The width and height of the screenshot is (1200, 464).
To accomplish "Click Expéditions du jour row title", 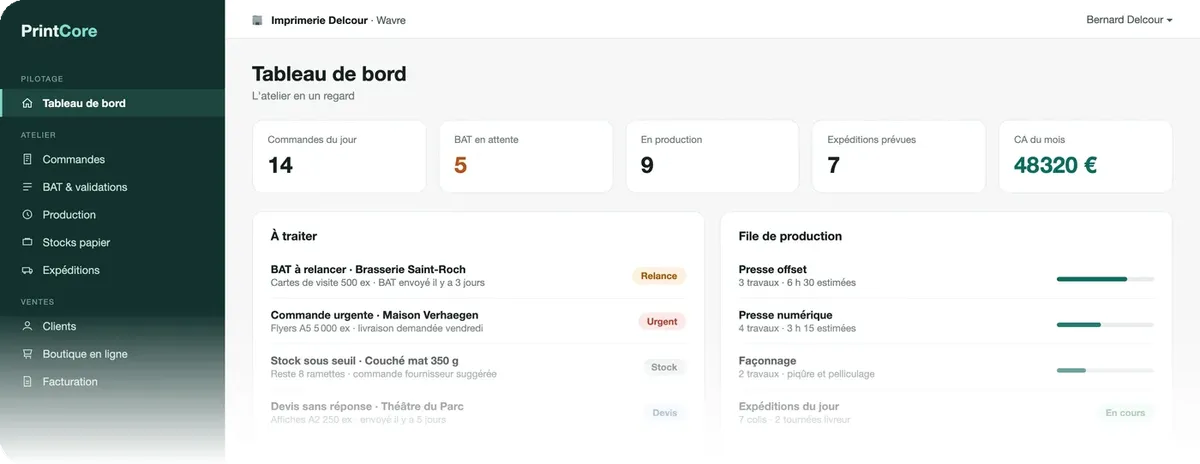I will [x=789, y=406].
